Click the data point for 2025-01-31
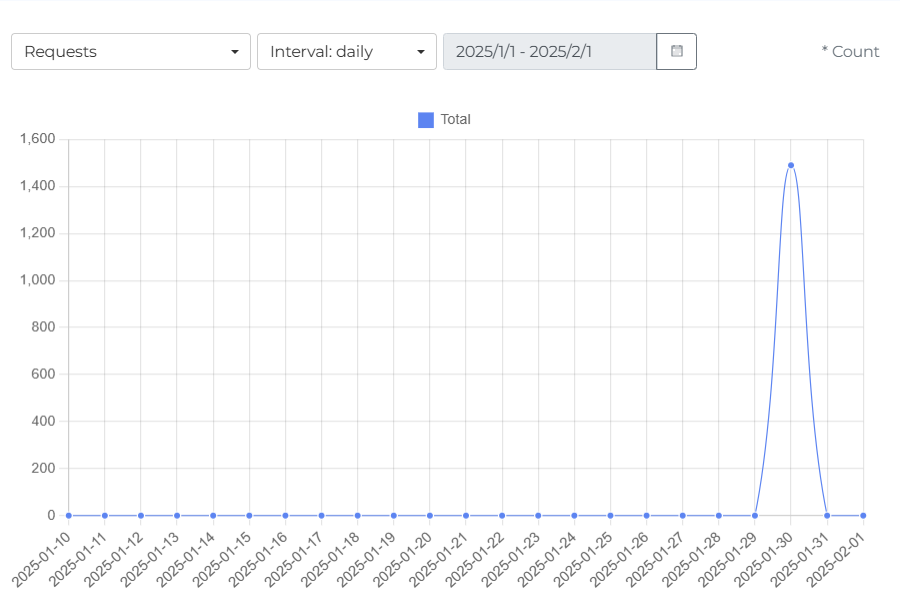Viewport: 900px width, 610px height. point(827,516)
